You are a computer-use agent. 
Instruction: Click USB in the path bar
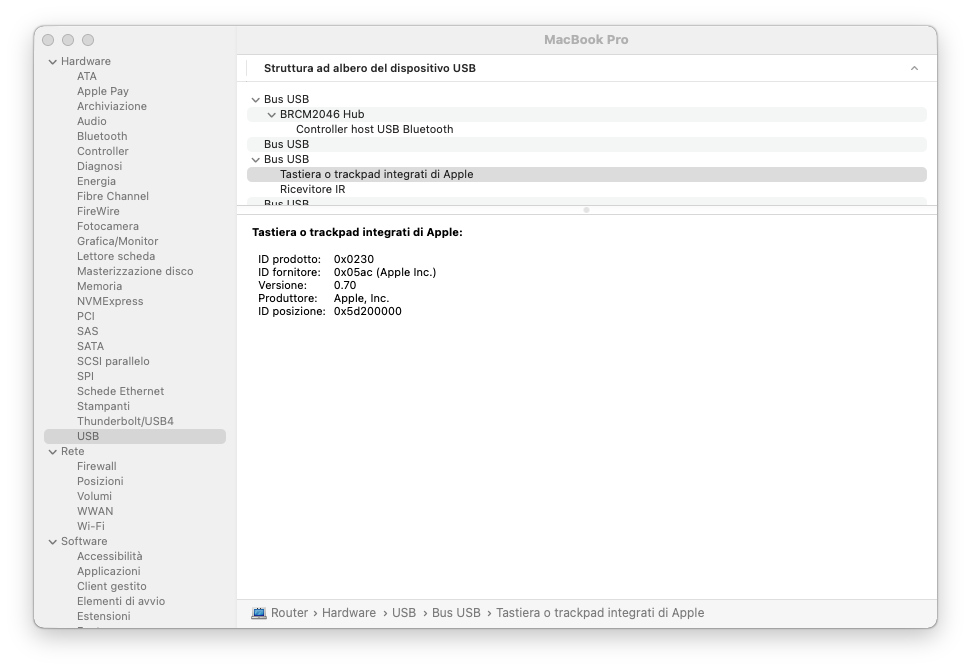pos(404,613)
